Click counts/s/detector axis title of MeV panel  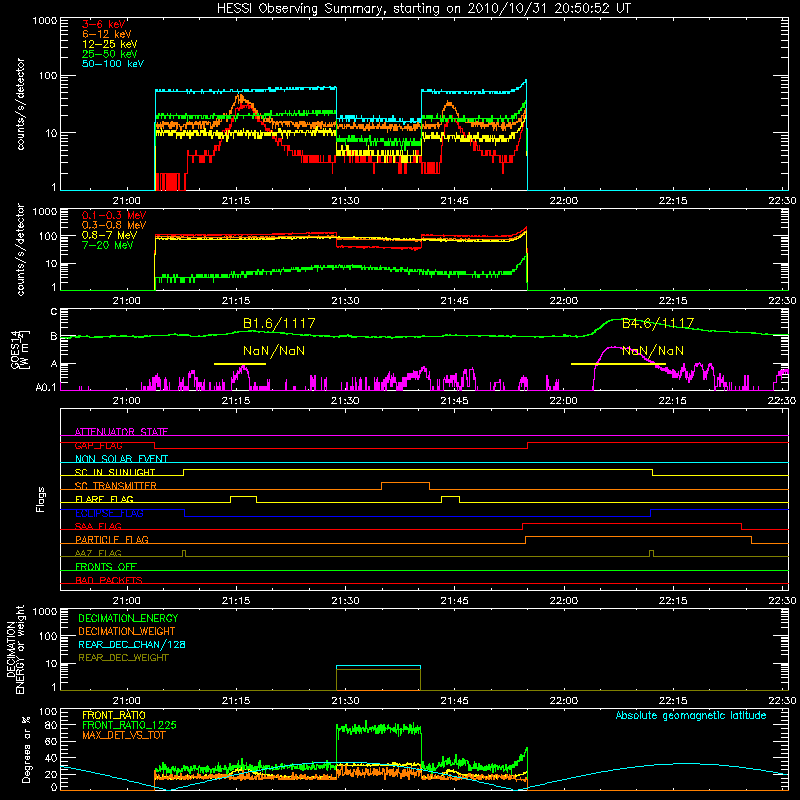coord(20,250)
